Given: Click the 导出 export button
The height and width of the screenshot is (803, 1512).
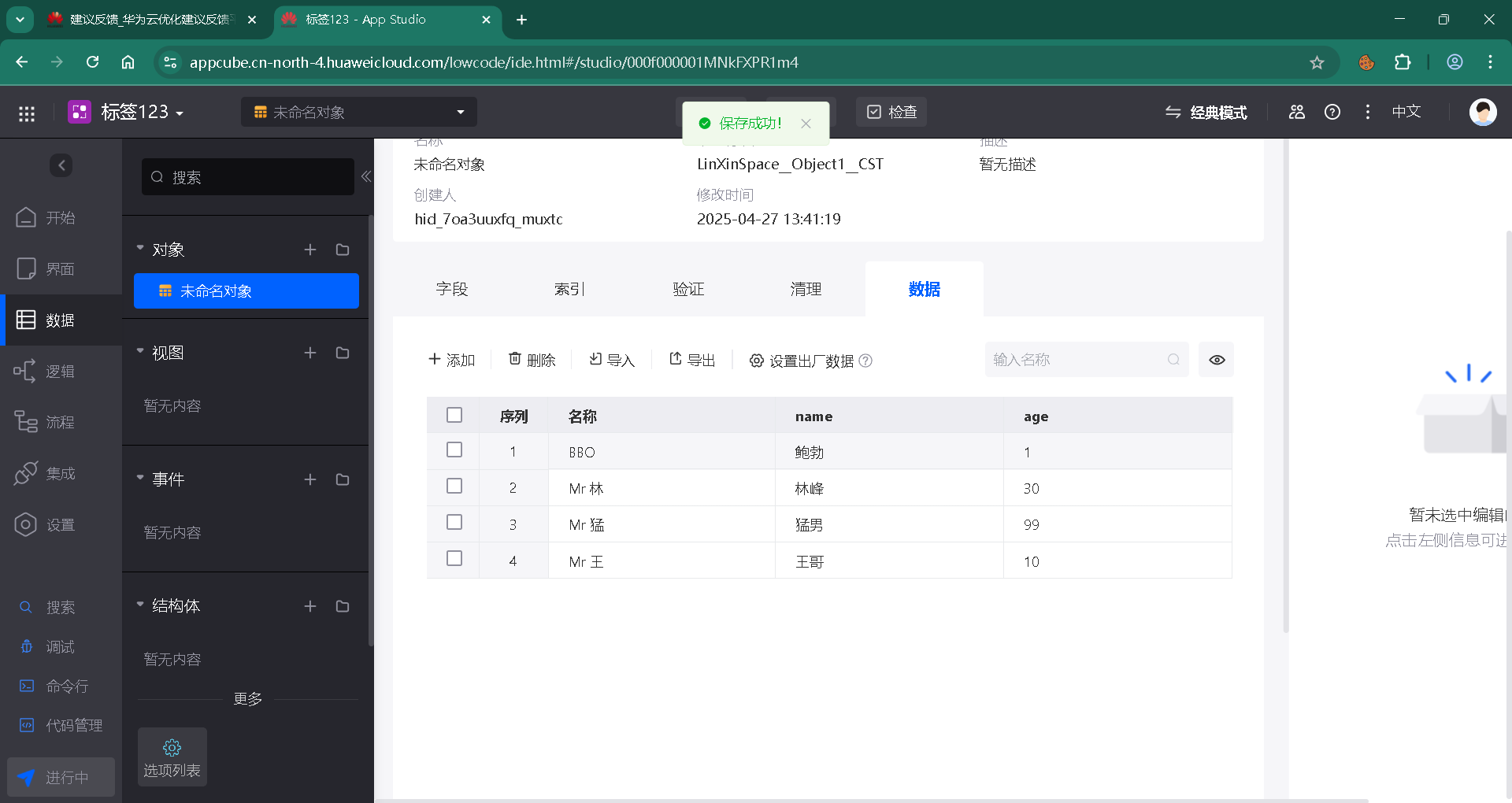Looking at the screenshot, I should click(x=692, y=360).
